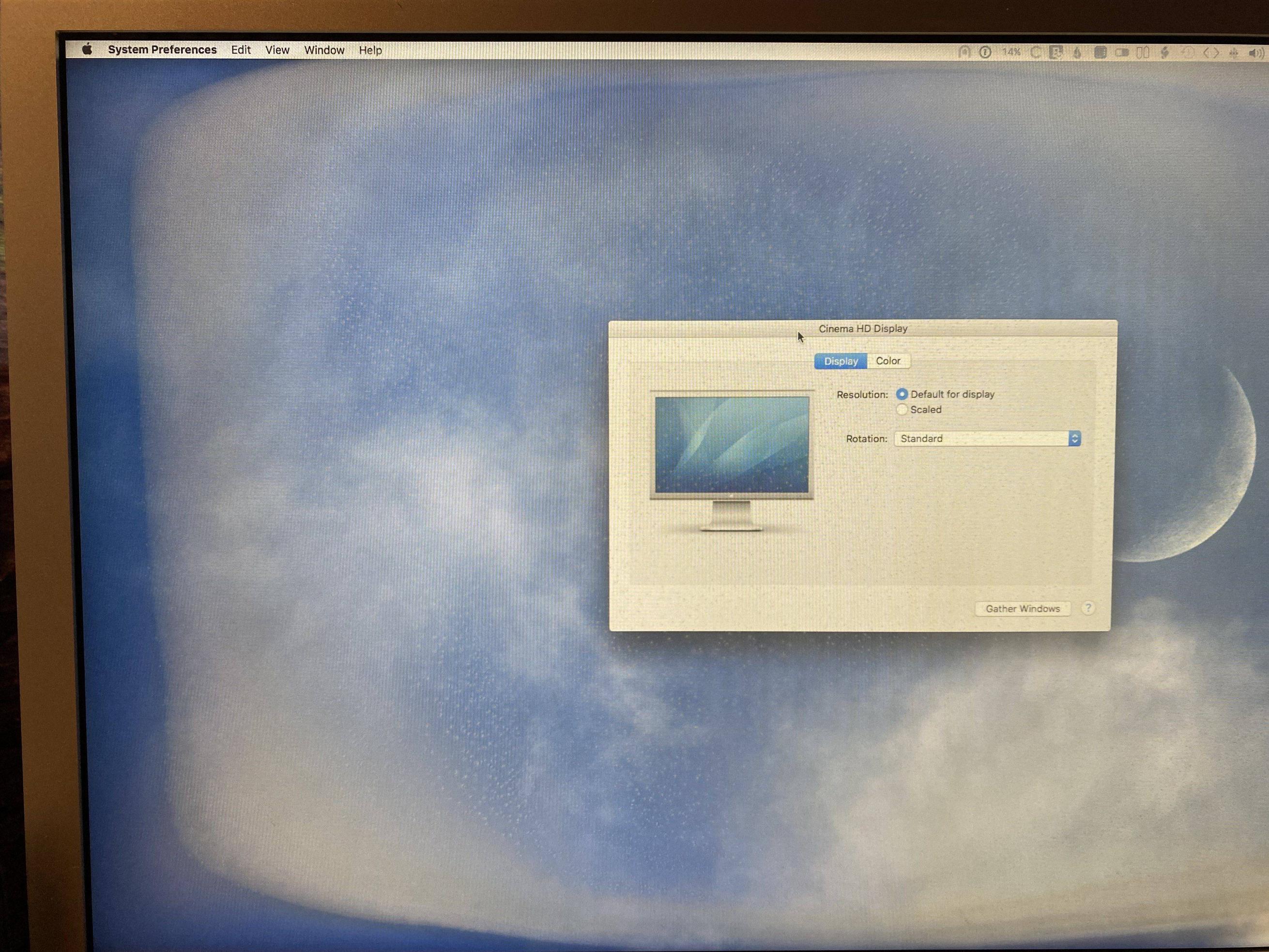Viewport: 1269px width, 952px height.
Task: Select Default for display resolution
Action: (x=902, y=394)
